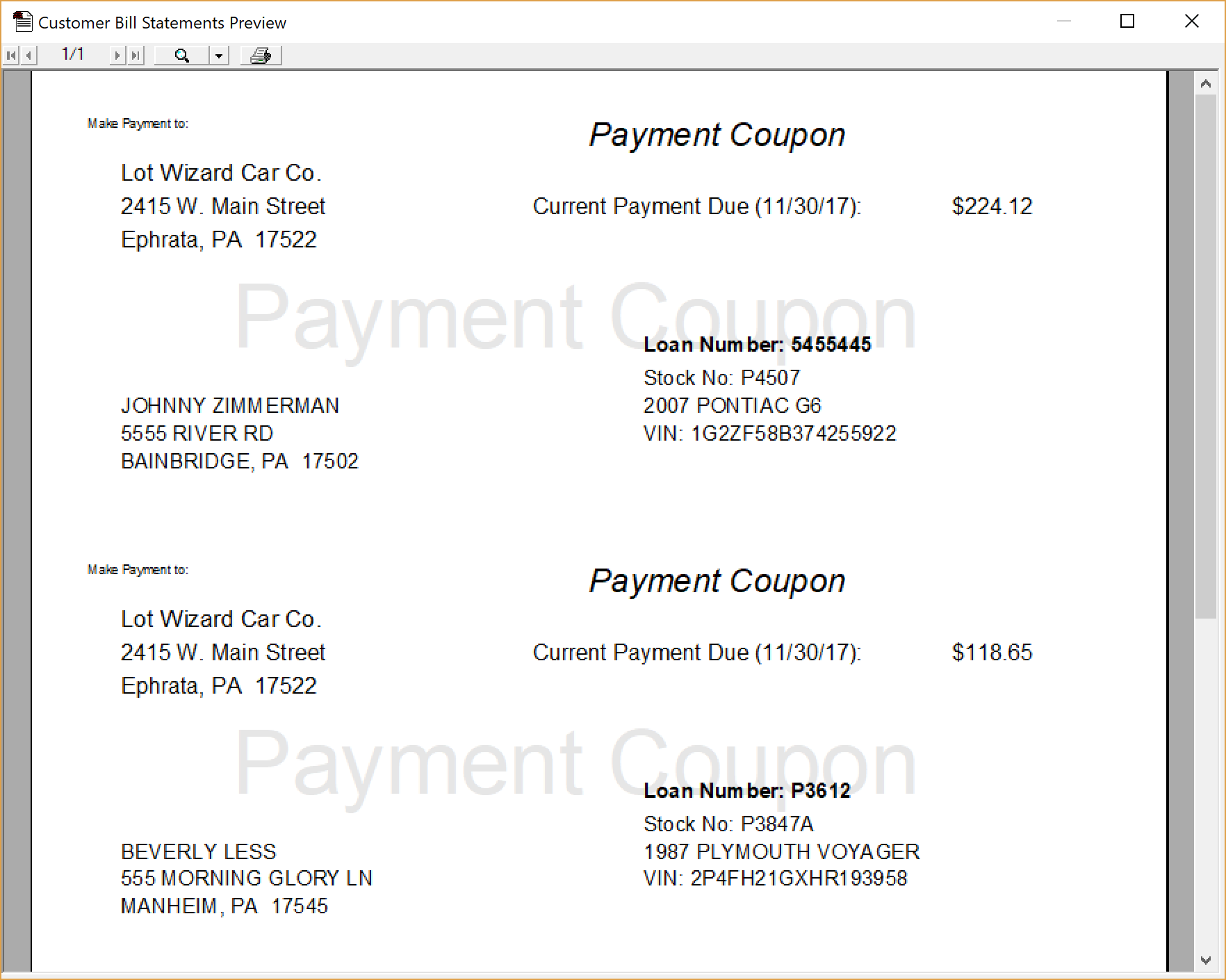Image resolution: width=1226 pixels, height=980 pixels.
Task: Jump to the last page
Action: [136, 56]
